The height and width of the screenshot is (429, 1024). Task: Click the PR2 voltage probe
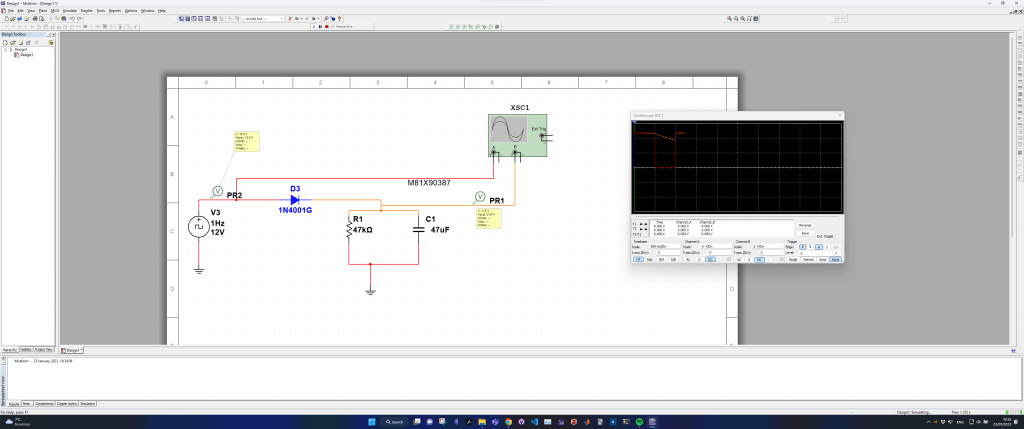(217, 191)
